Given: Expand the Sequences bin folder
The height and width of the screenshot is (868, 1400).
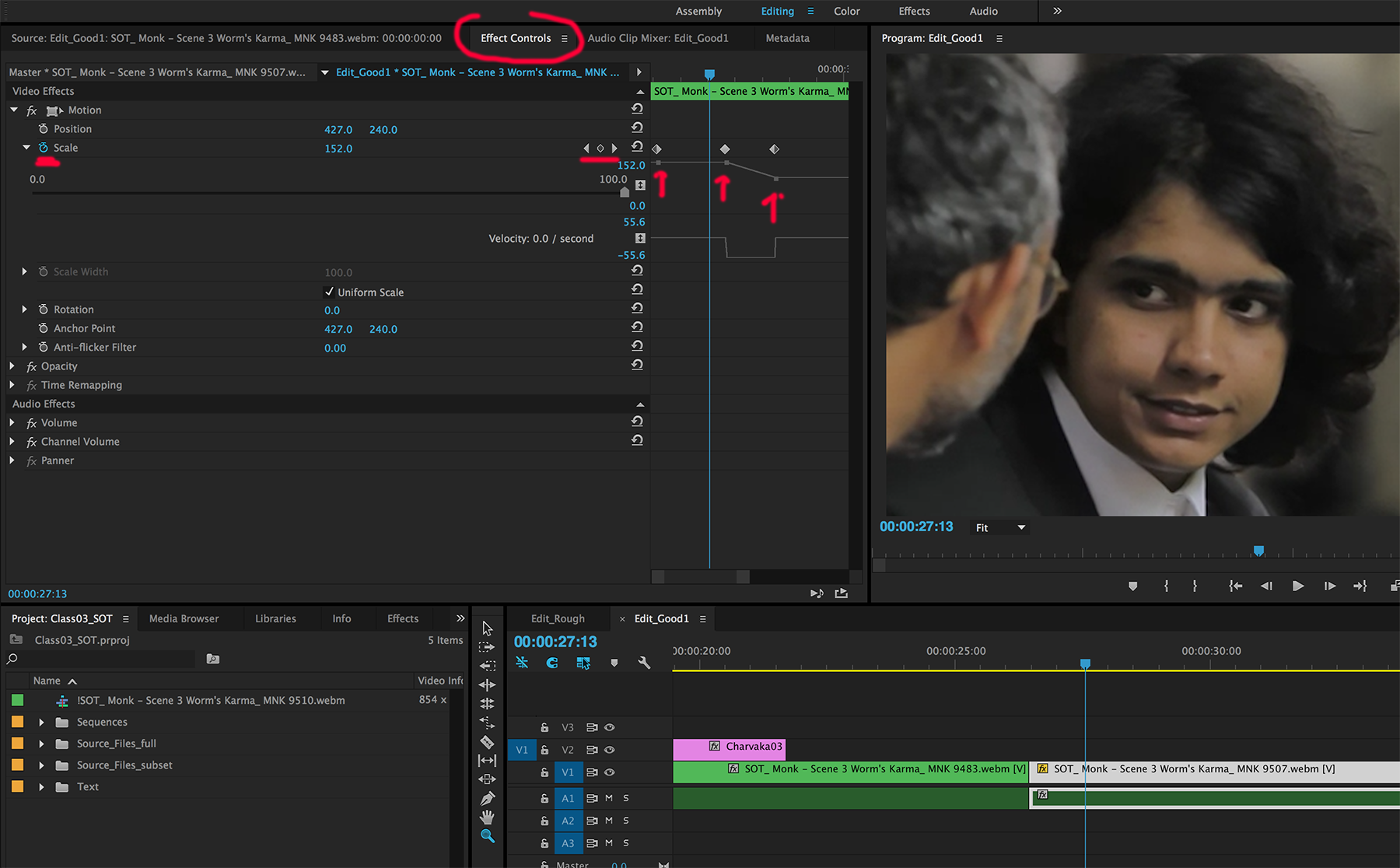Looking at the screenshot, I should pyautogui.click(x=41, y=722).
